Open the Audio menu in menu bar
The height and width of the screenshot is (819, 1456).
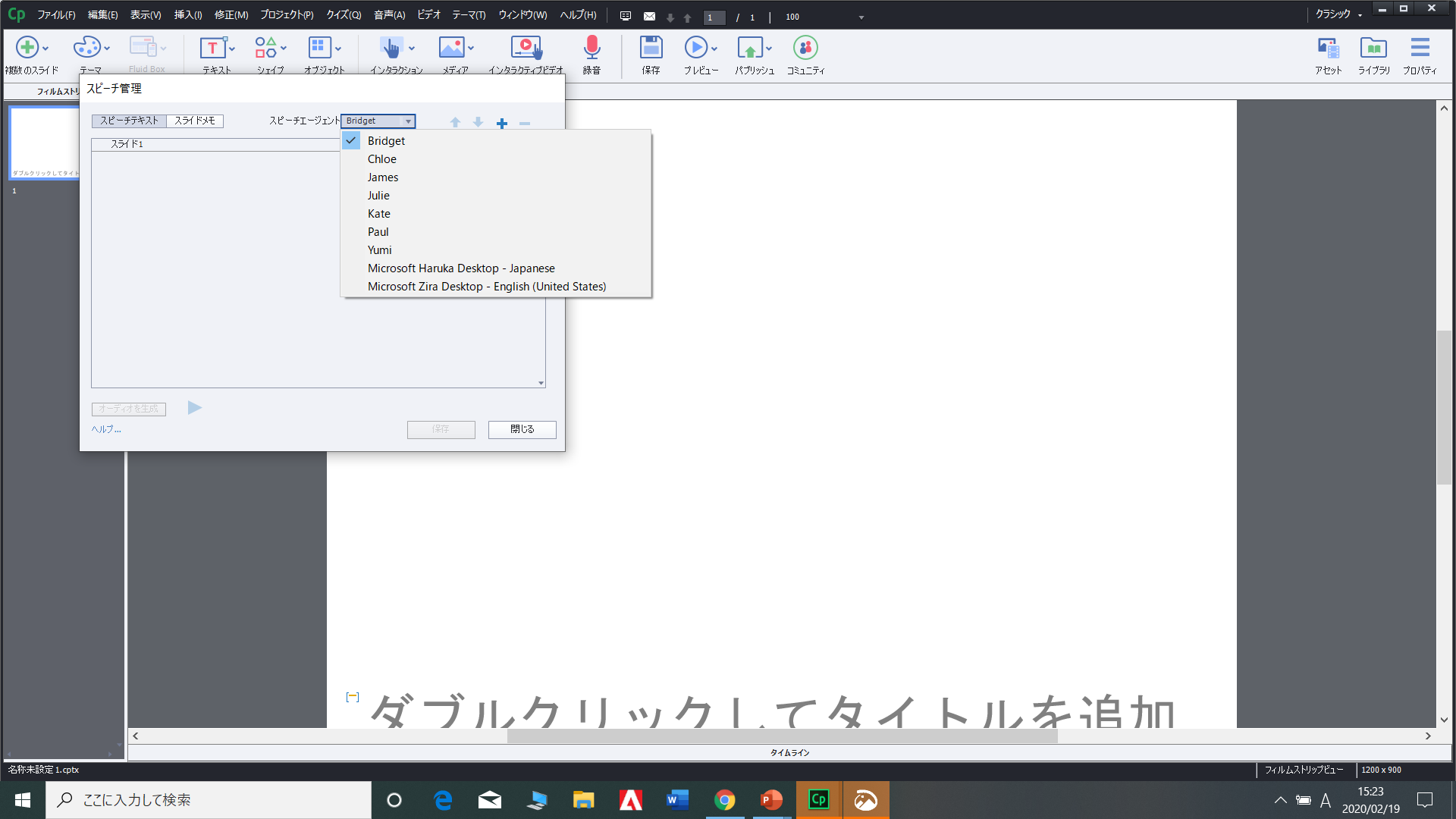[x=389, y=15]
